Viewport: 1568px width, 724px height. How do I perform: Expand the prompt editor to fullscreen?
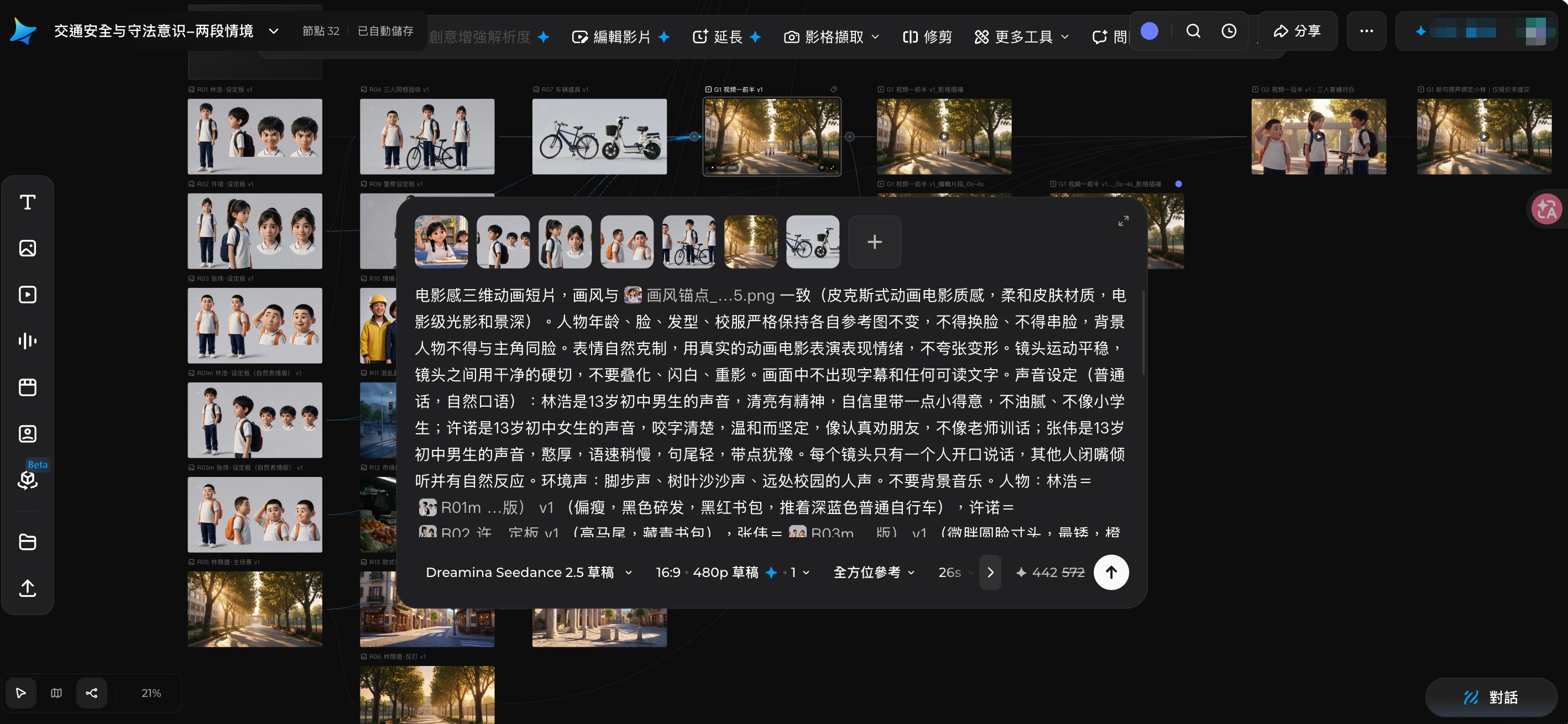coord(1122,222)
